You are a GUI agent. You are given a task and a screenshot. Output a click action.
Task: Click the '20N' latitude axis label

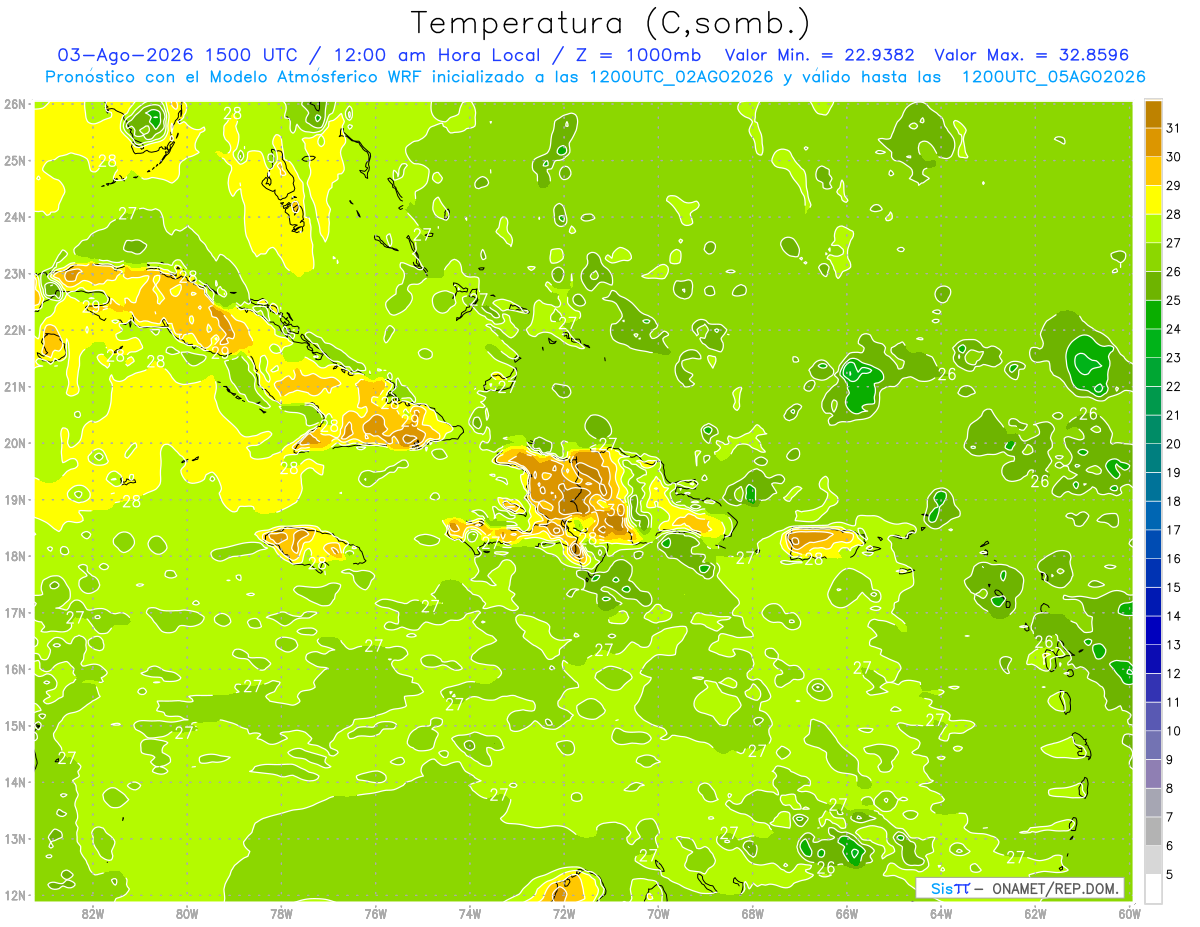click(x=14, y=443)
